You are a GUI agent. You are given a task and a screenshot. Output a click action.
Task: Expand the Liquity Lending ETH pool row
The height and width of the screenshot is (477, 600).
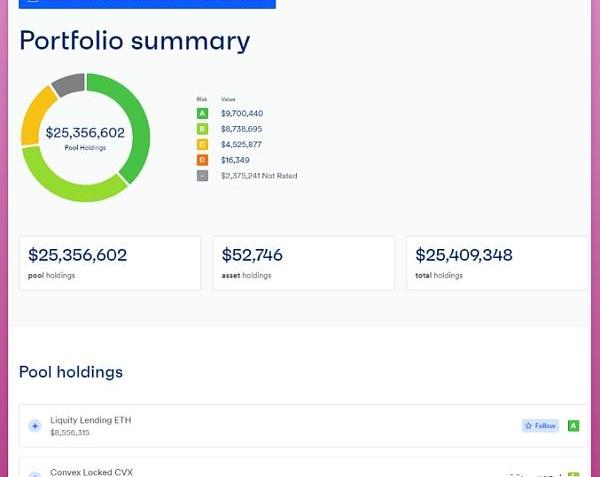pos(35,426)
